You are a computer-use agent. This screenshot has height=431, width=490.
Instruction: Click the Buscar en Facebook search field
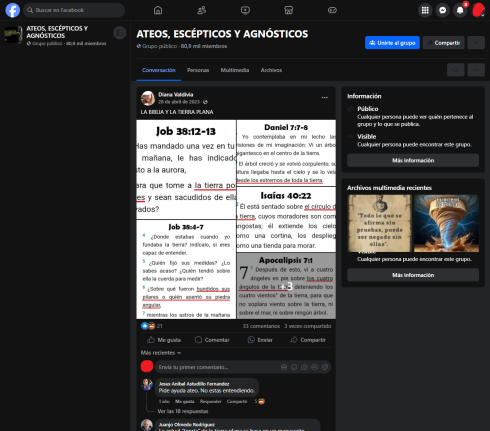point(74,10)
